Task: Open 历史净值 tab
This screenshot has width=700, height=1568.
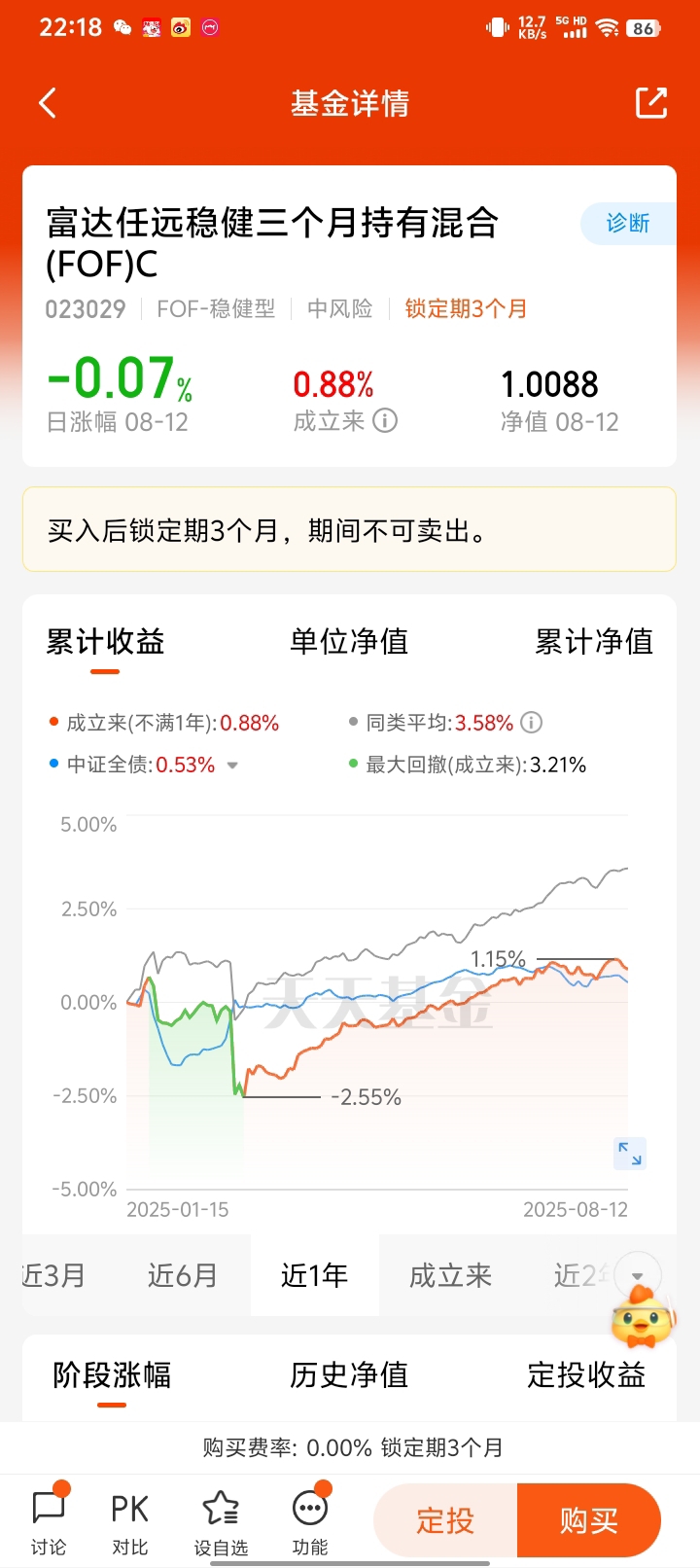Action: coord(349,1374)
